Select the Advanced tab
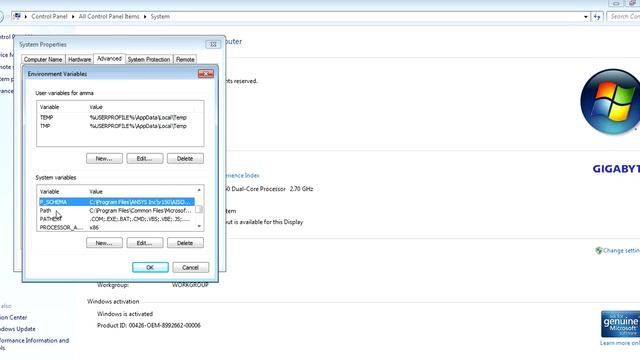The image size is (640, 360). (109, 59)
